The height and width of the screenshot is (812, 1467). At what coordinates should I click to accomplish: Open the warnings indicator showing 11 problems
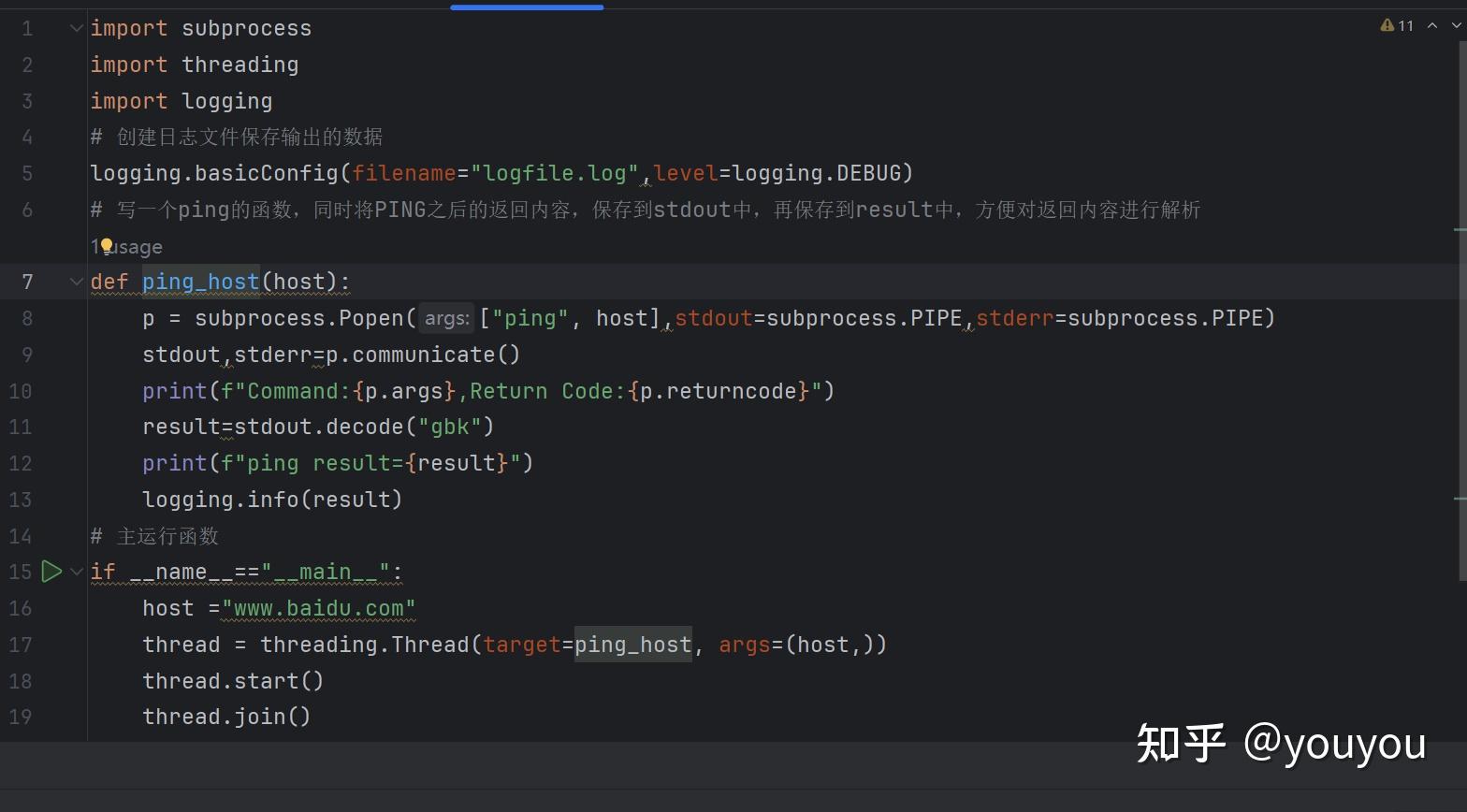pos(1397,26)
